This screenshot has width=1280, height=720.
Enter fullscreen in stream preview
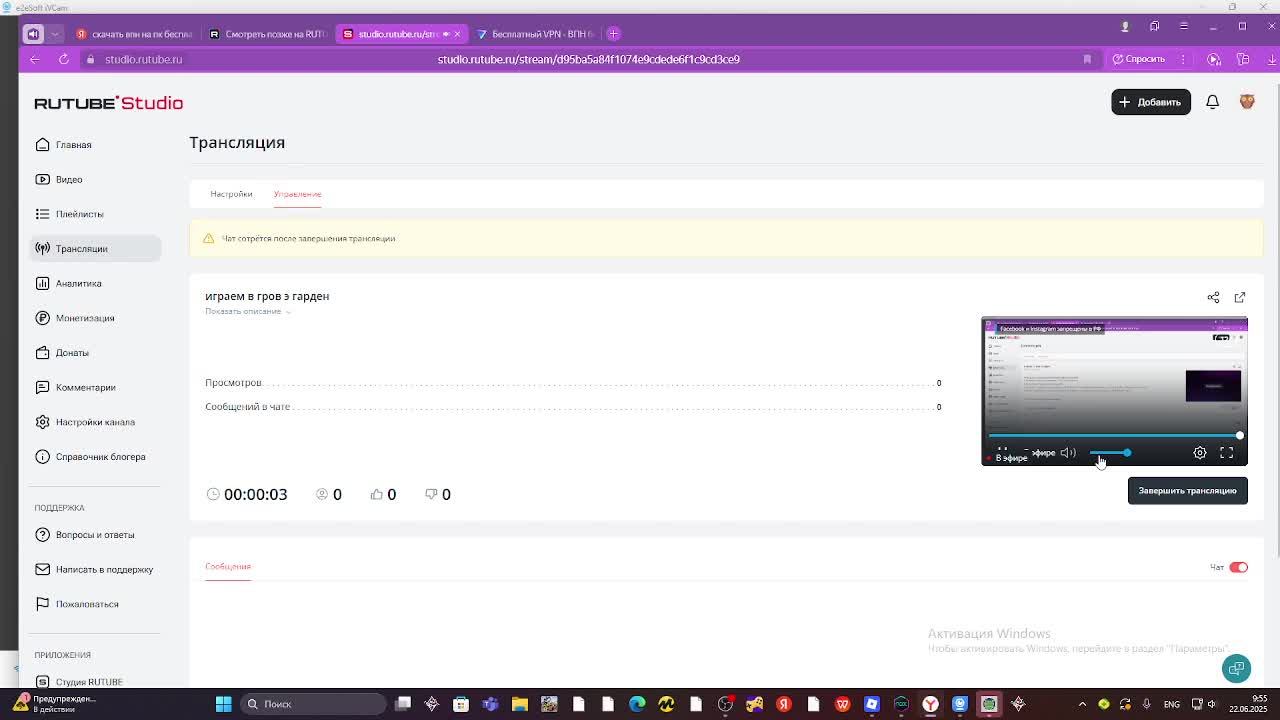point(1227,453)
